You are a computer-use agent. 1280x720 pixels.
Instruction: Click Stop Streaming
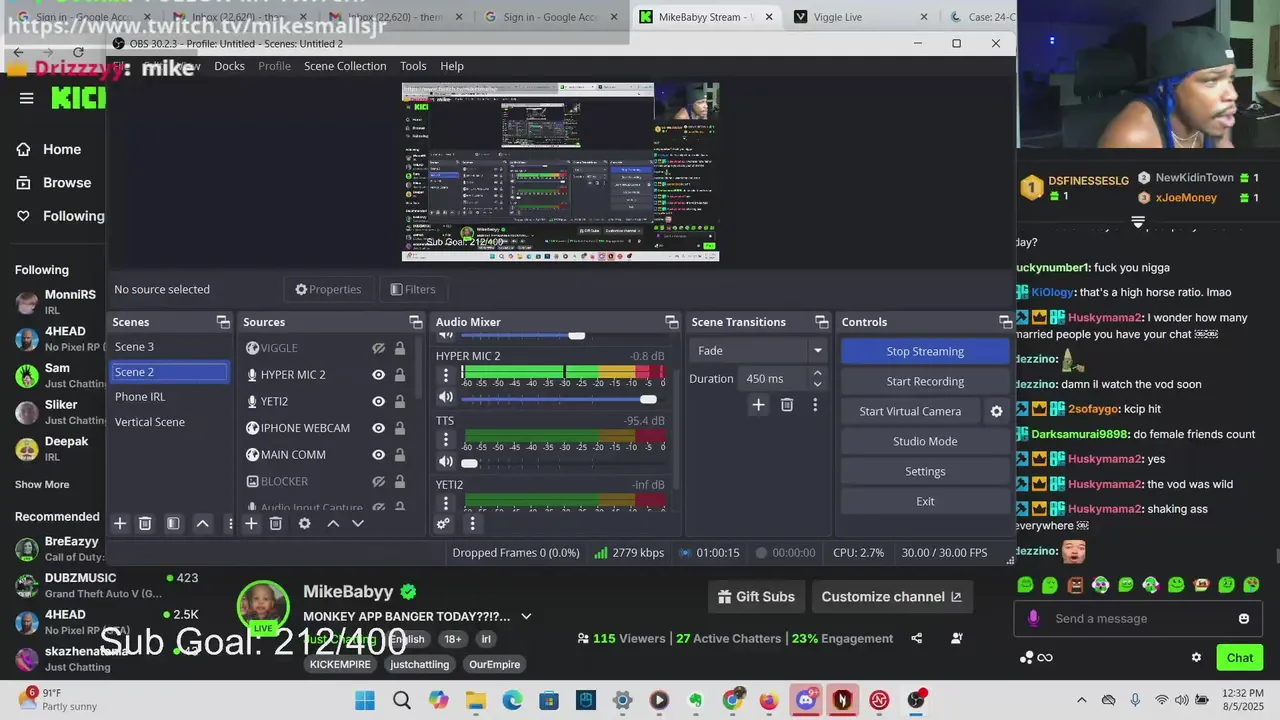click(925, 351)
